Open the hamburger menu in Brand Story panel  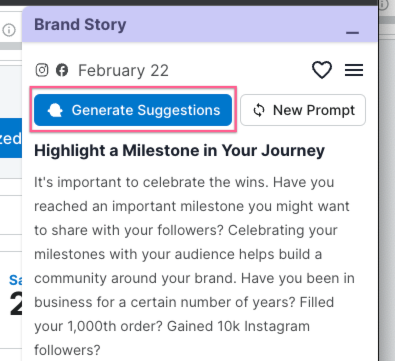click(354, 70)
